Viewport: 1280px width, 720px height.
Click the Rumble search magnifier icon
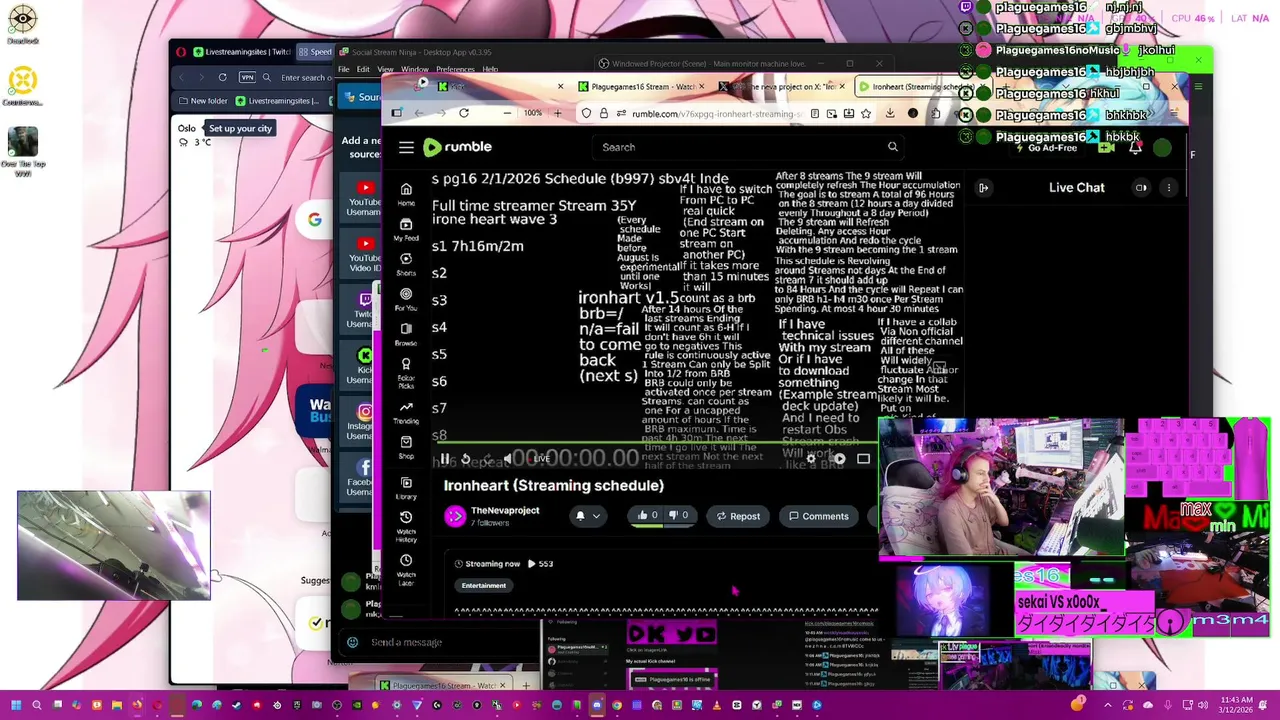893,147
